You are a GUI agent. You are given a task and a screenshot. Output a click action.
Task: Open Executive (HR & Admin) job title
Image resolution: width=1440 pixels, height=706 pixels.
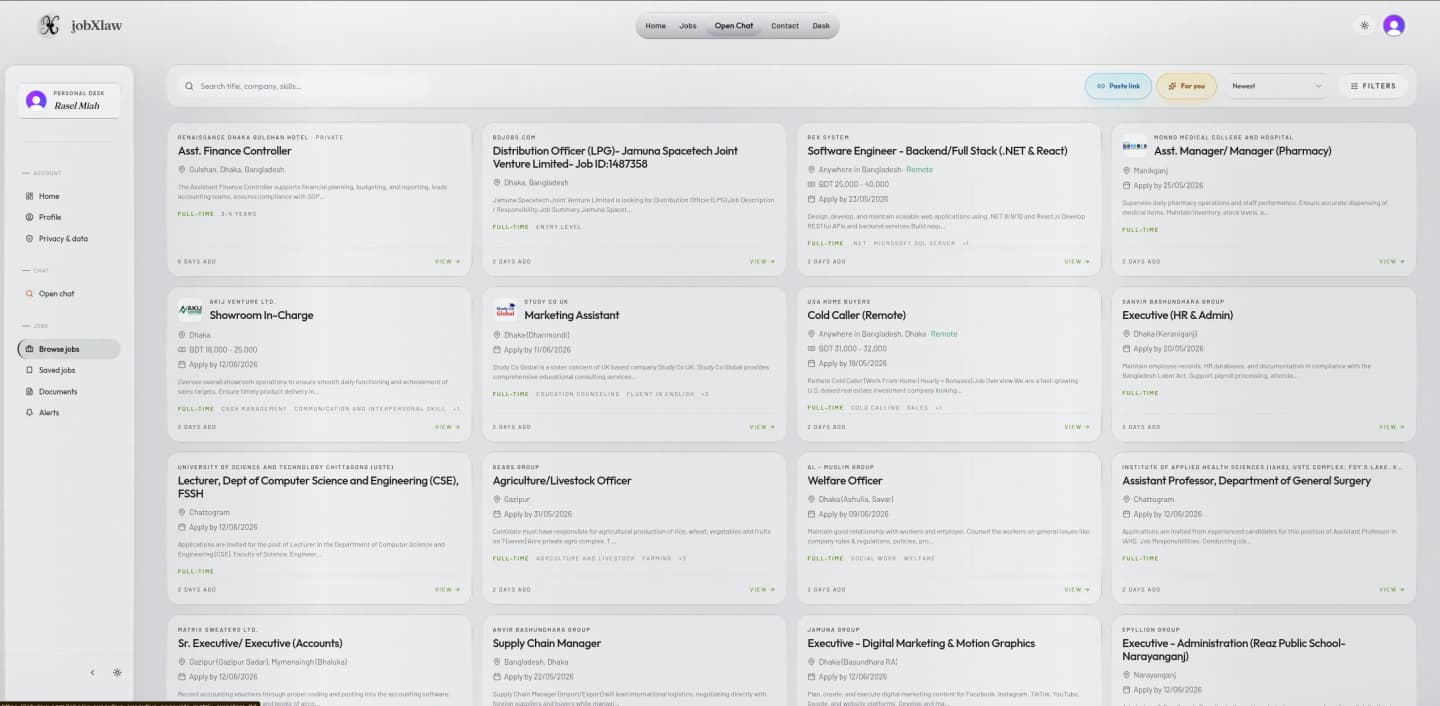pos(1178,315)
